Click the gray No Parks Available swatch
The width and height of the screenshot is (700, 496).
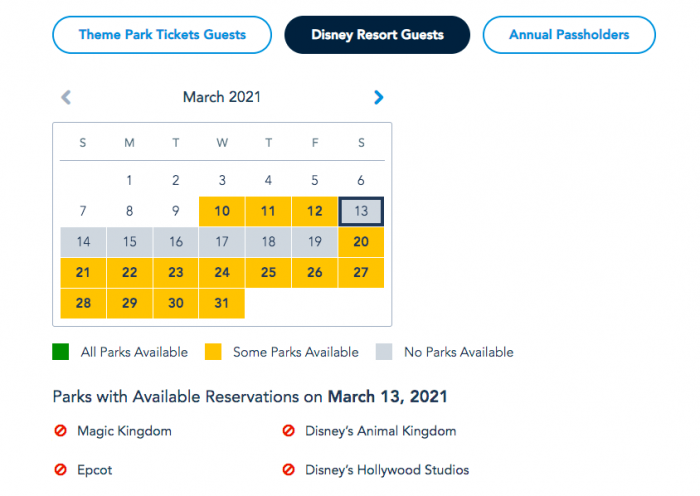(x=383, y=352)
